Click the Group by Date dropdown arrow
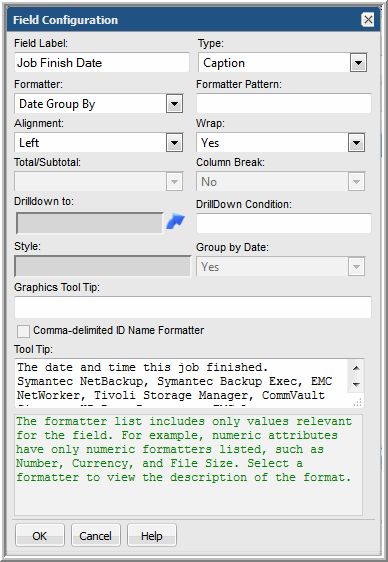The width and height of the screenshot is (388, 562). [x=356, y=267]
